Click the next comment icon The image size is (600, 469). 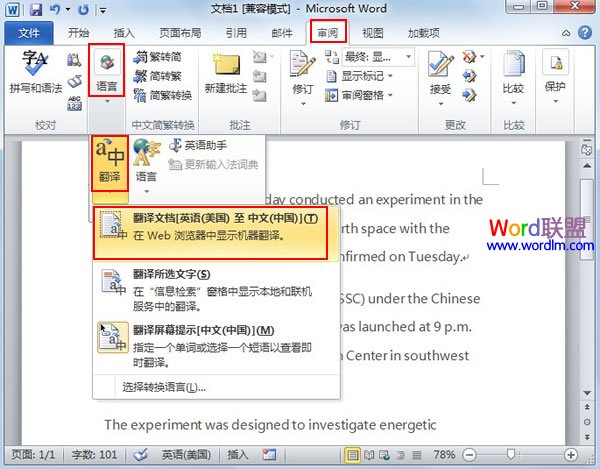pos(259,95)
